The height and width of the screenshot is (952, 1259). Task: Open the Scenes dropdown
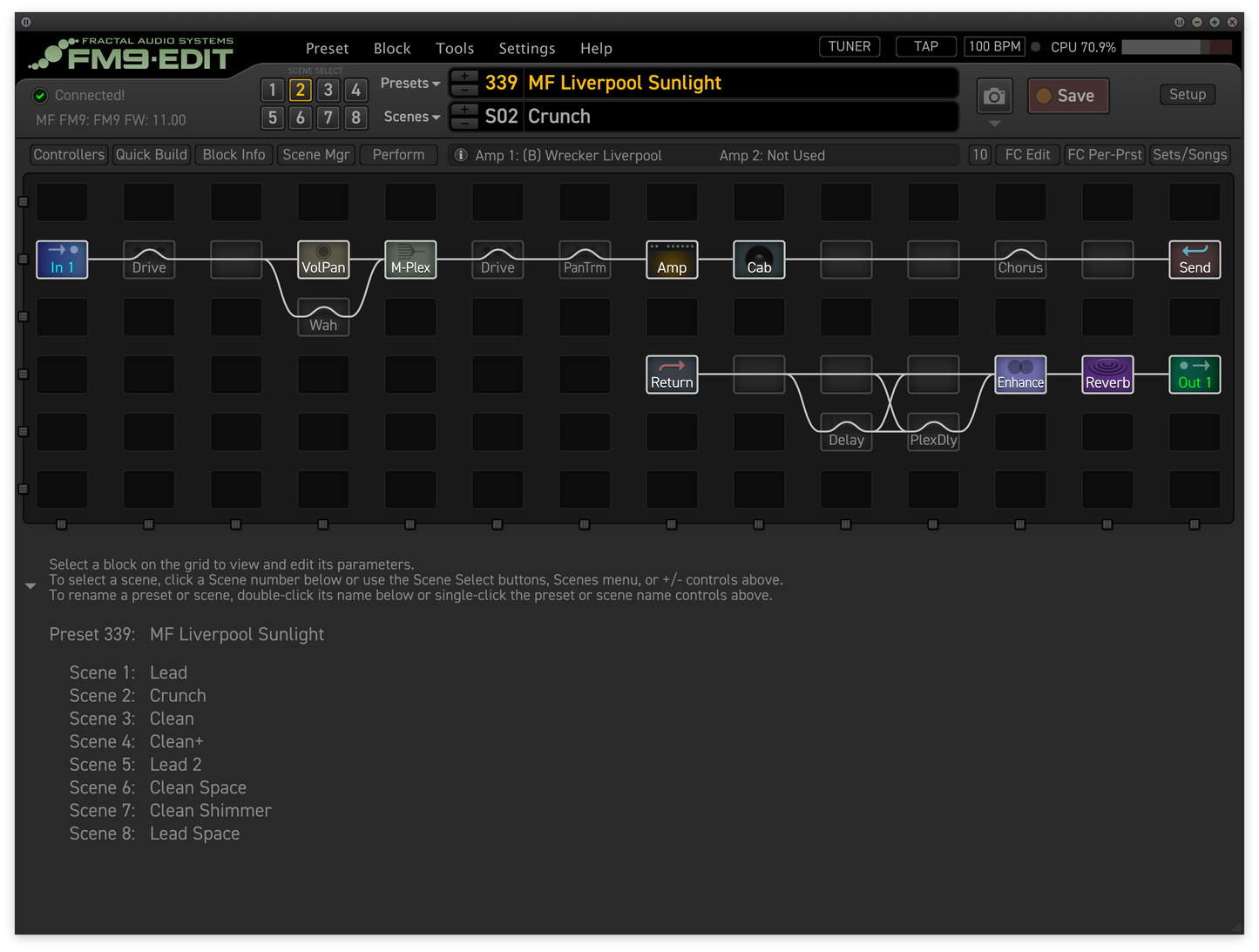[411, 117]
